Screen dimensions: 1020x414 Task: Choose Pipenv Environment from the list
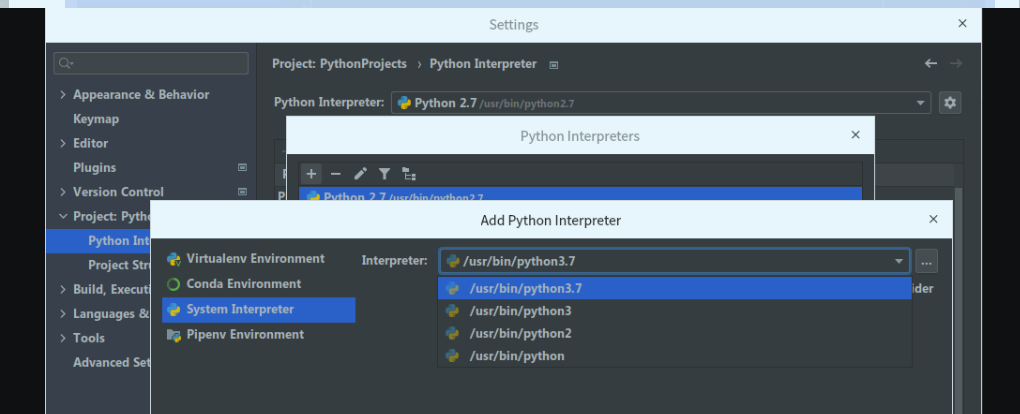point(244,335)
